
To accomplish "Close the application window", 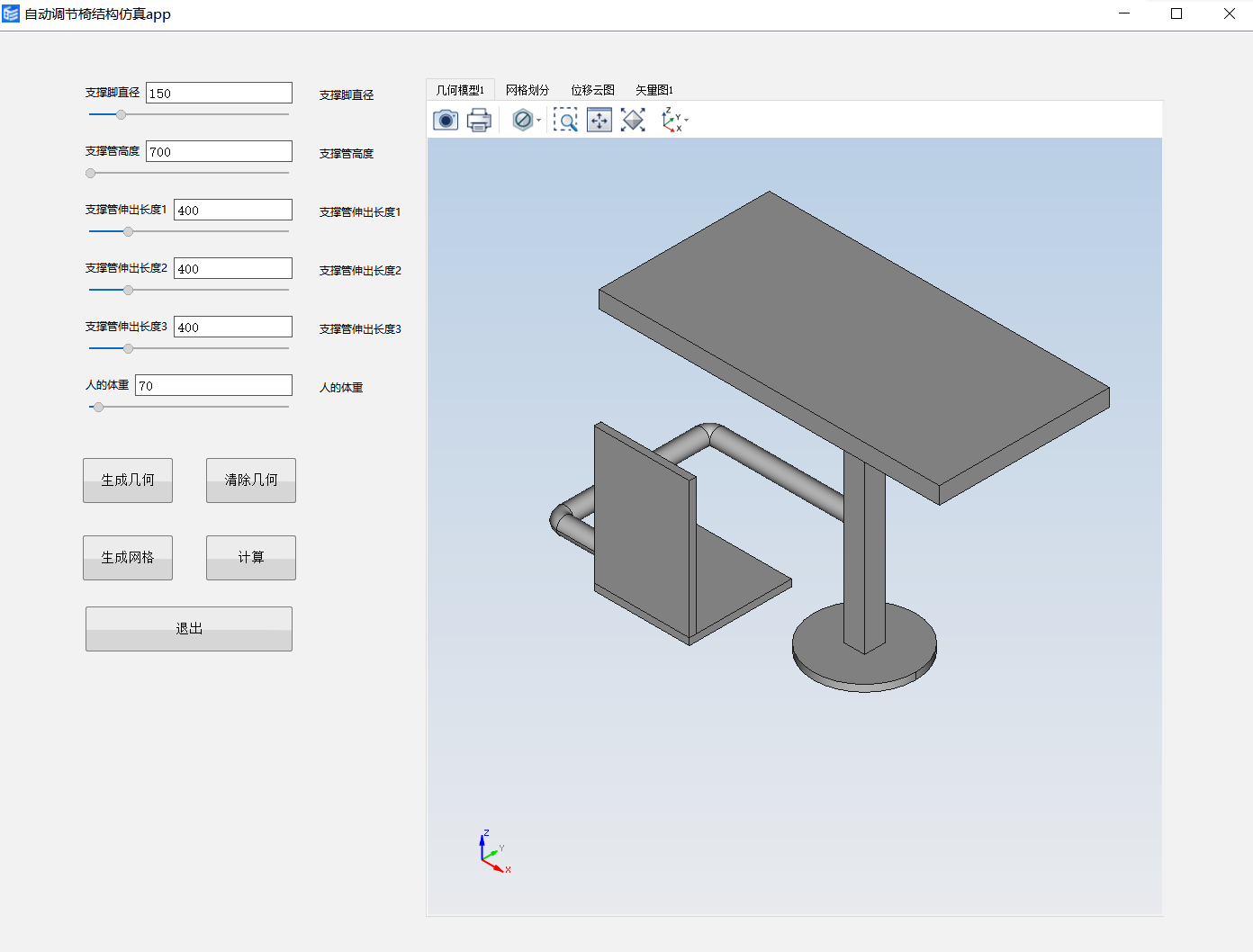I will click(1230, 13).
